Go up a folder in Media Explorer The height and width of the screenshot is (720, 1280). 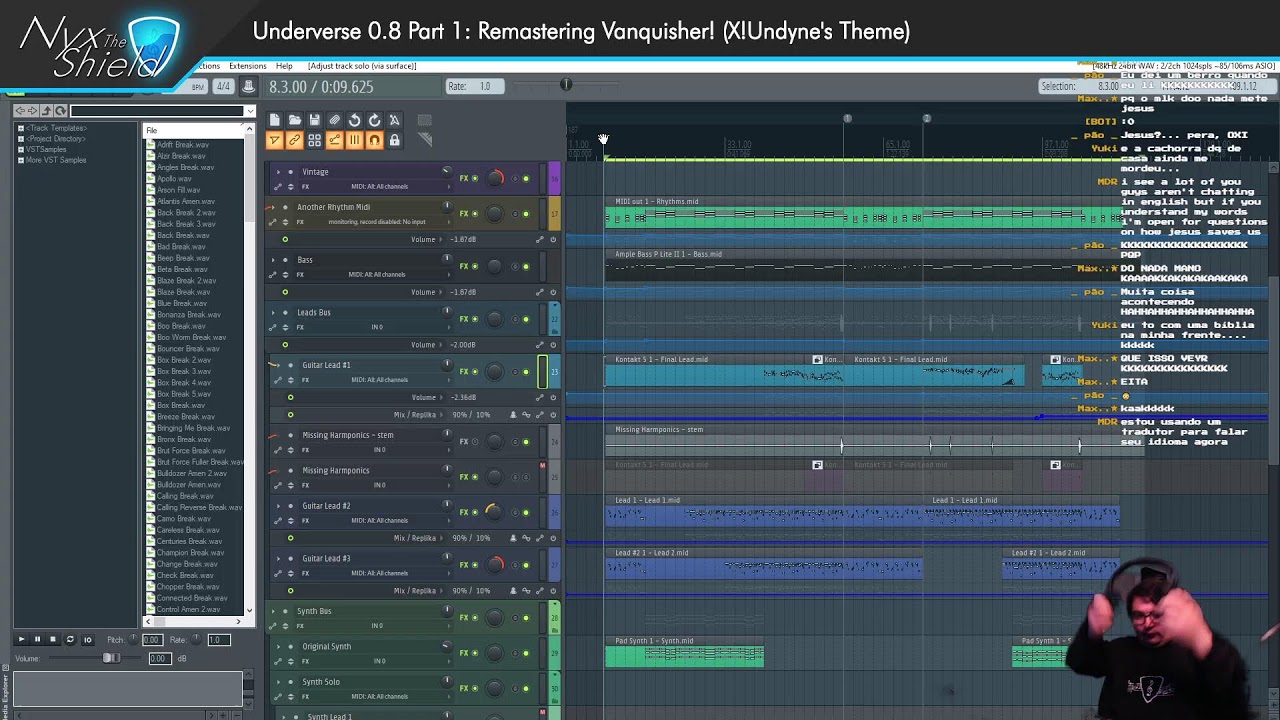coord(47,111)
